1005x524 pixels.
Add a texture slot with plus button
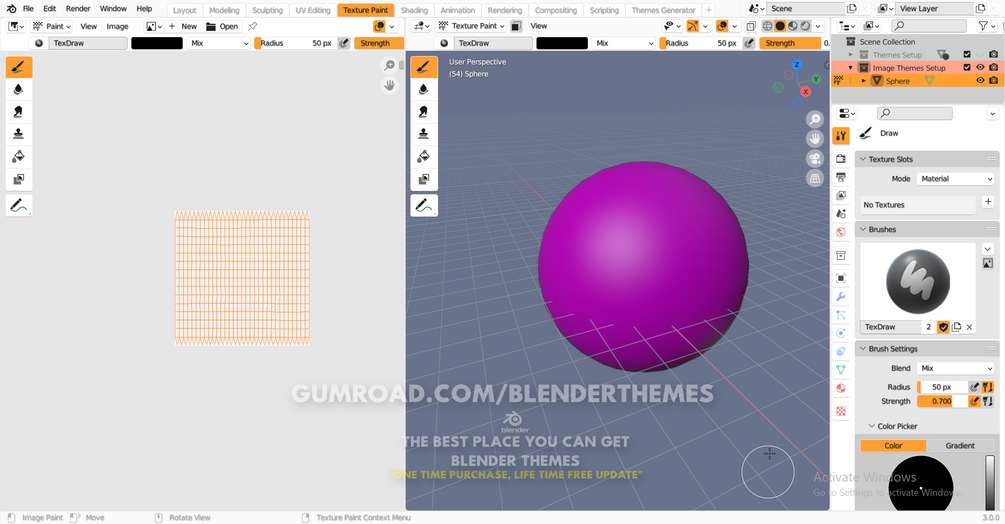click(x=988, y=202)
